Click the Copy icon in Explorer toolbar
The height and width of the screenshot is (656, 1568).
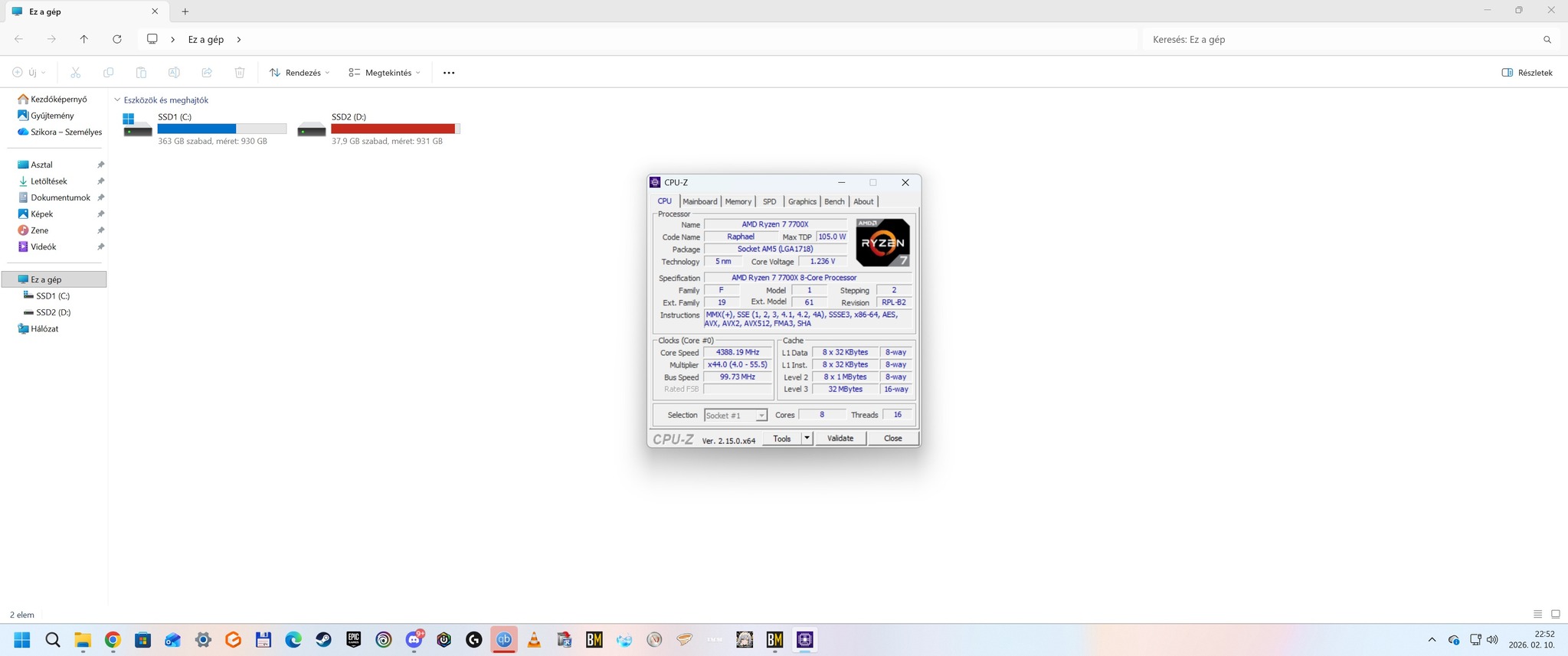[108, 73]
